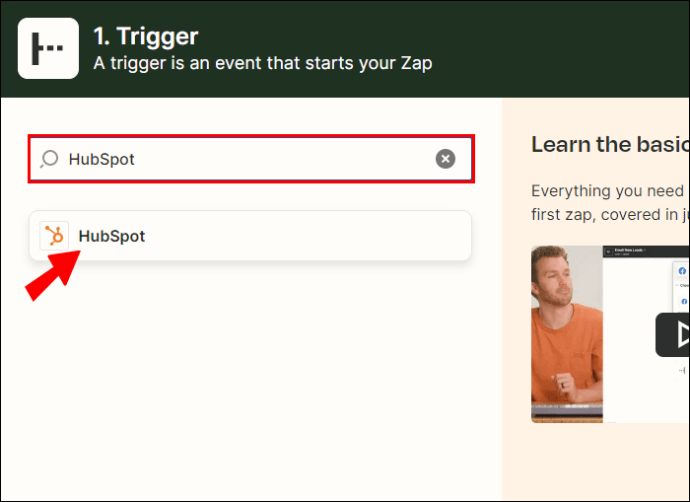Screen dimensions: 690x502
Task: Click the 'Learn the basics' heading
Action: click(610, 144)
